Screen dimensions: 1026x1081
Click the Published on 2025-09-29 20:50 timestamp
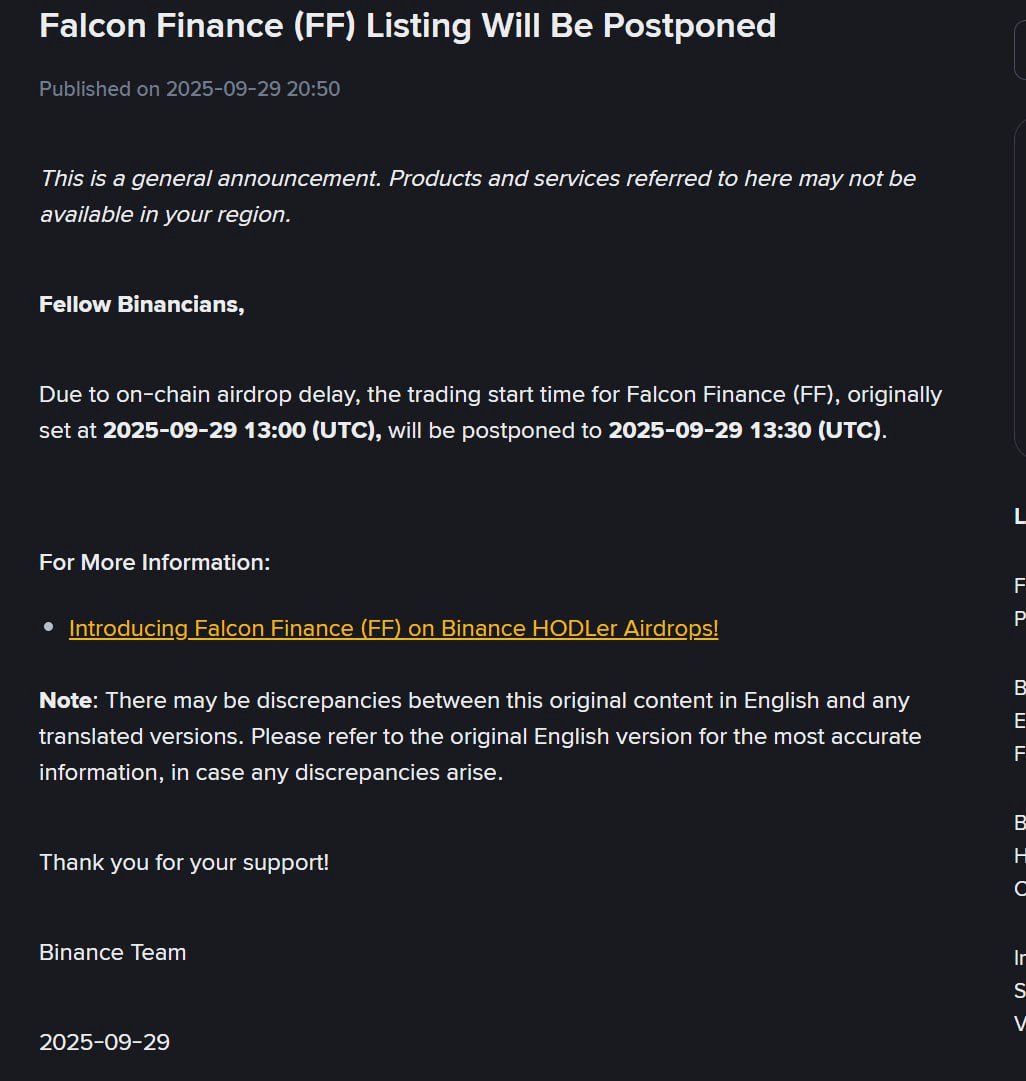pyautogui.click(x=190, y=89)
